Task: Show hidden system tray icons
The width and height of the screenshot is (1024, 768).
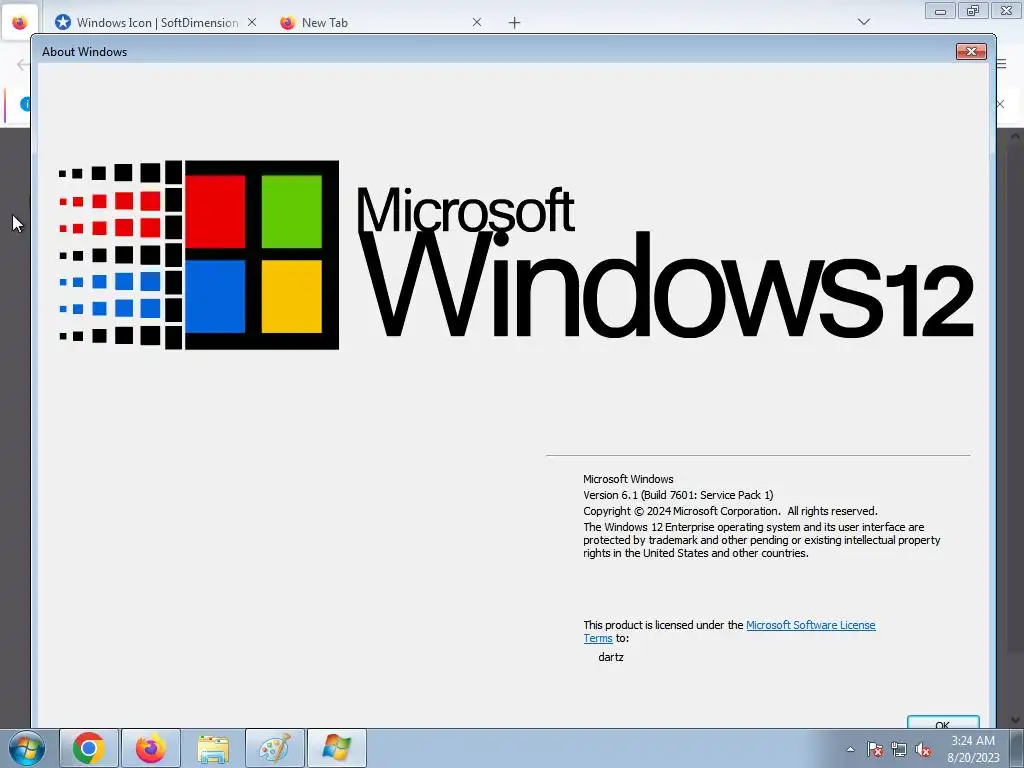Action: click(x=850, y=749)
